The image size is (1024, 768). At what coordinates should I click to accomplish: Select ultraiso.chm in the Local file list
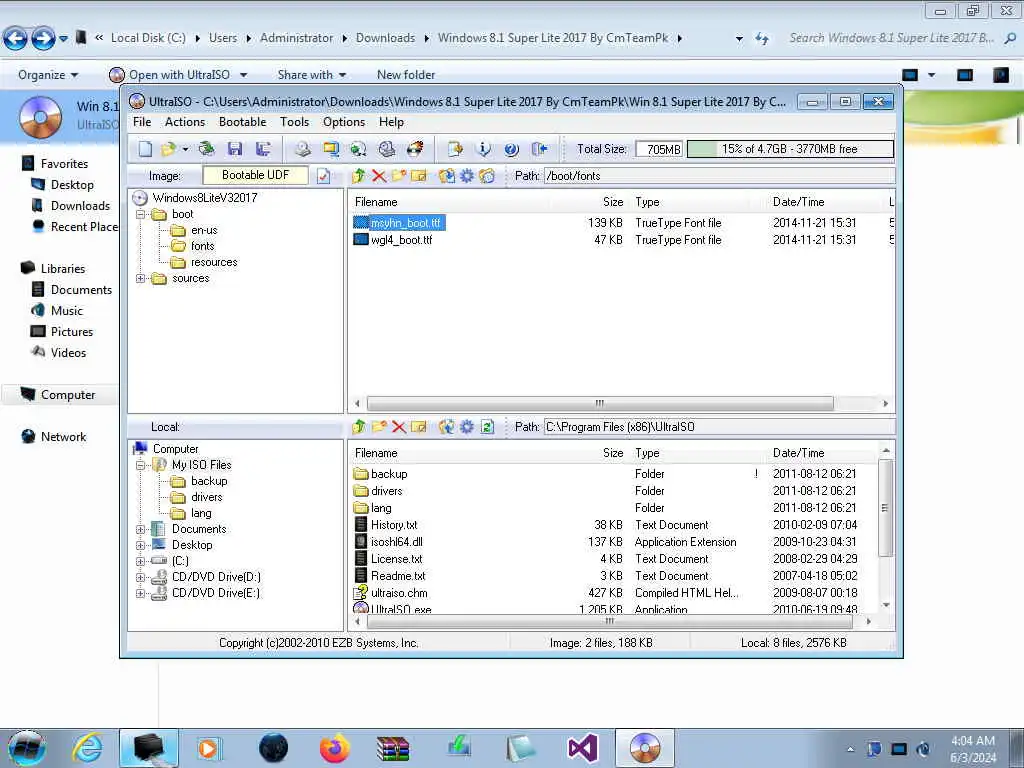[399, 593]
